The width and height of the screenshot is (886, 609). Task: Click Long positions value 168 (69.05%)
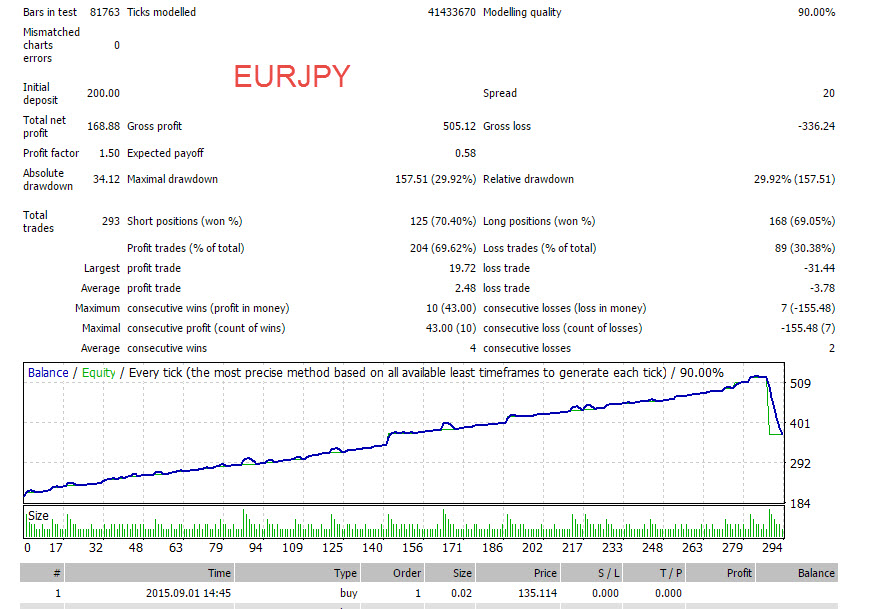pyautogui.click(x=802, y=221)
